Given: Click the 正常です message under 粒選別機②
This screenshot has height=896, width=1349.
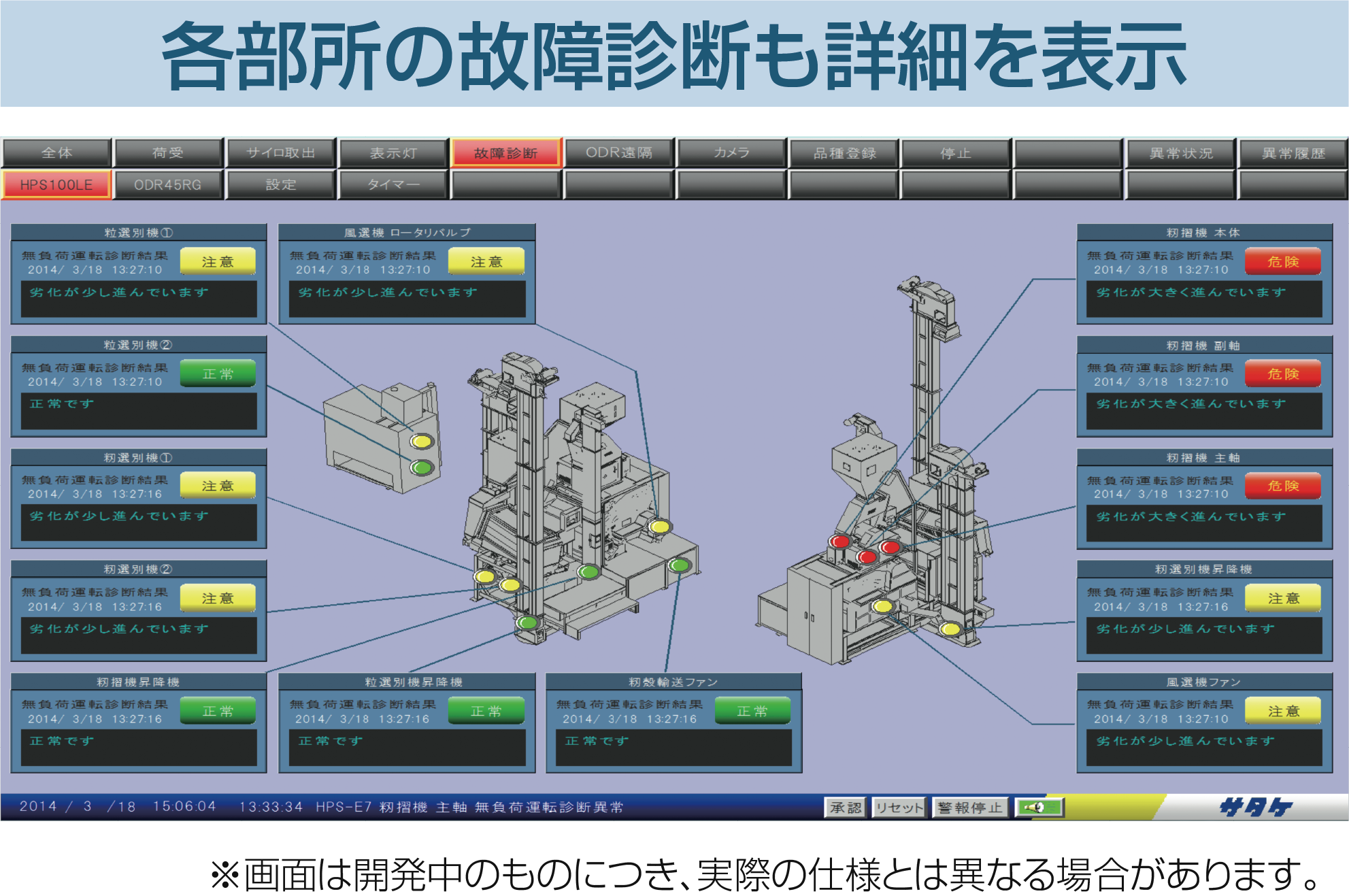Looking at the screenshot, I should 62,404.
